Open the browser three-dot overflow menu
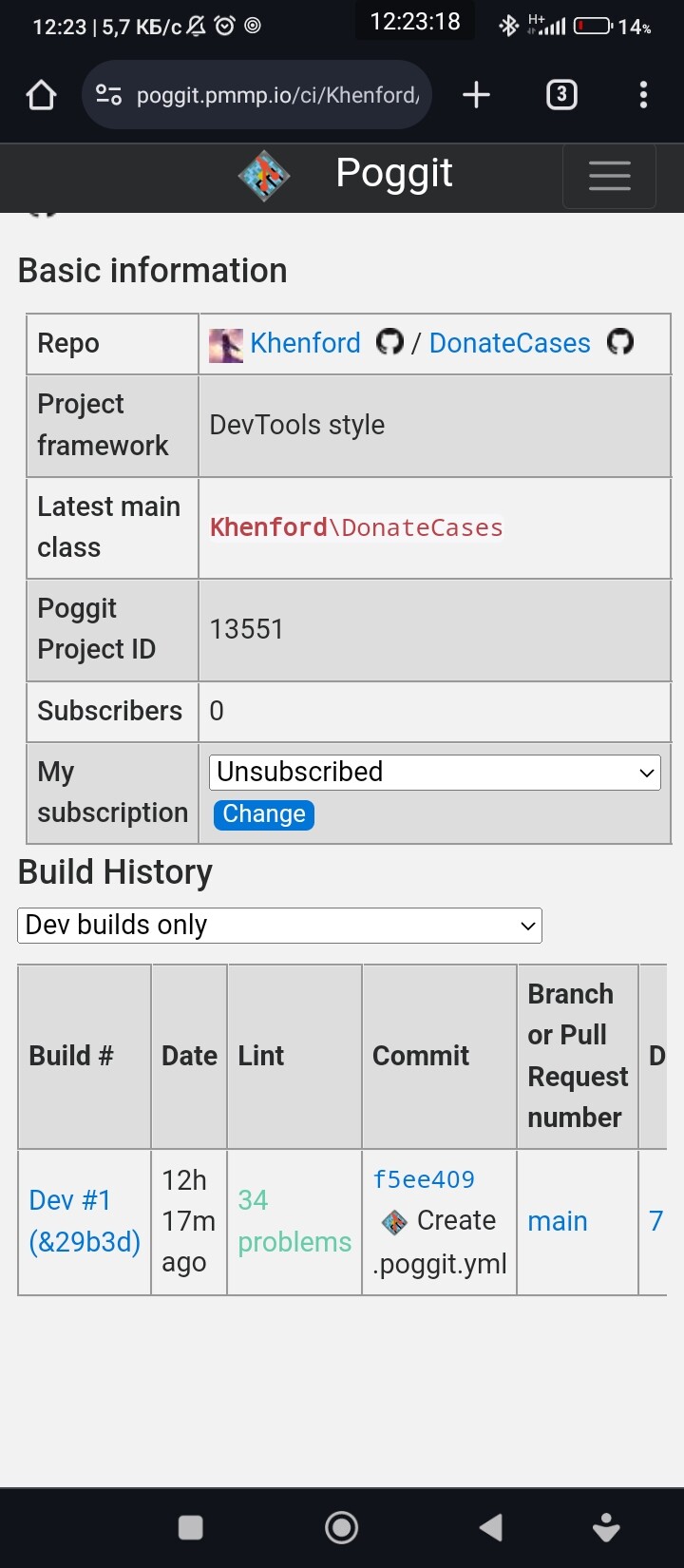 pyautogui.click(x=643, y=95)
